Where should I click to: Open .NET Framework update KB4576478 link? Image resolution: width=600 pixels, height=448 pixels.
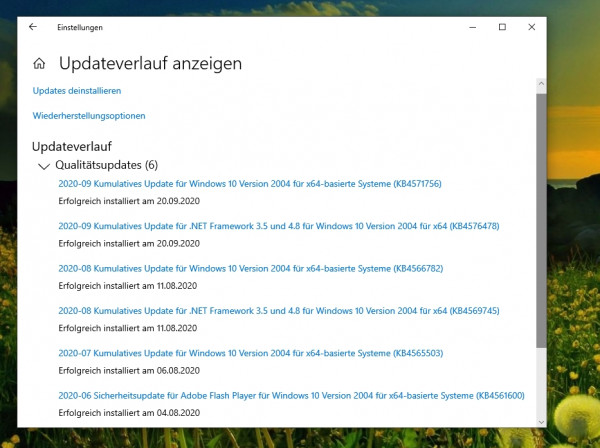point(279,226)
